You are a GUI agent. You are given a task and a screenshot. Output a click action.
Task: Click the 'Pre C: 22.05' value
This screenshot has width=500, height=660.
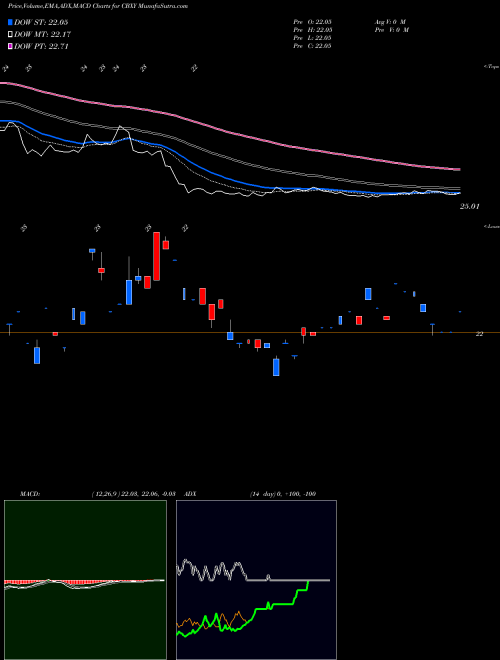coord(313,46)
